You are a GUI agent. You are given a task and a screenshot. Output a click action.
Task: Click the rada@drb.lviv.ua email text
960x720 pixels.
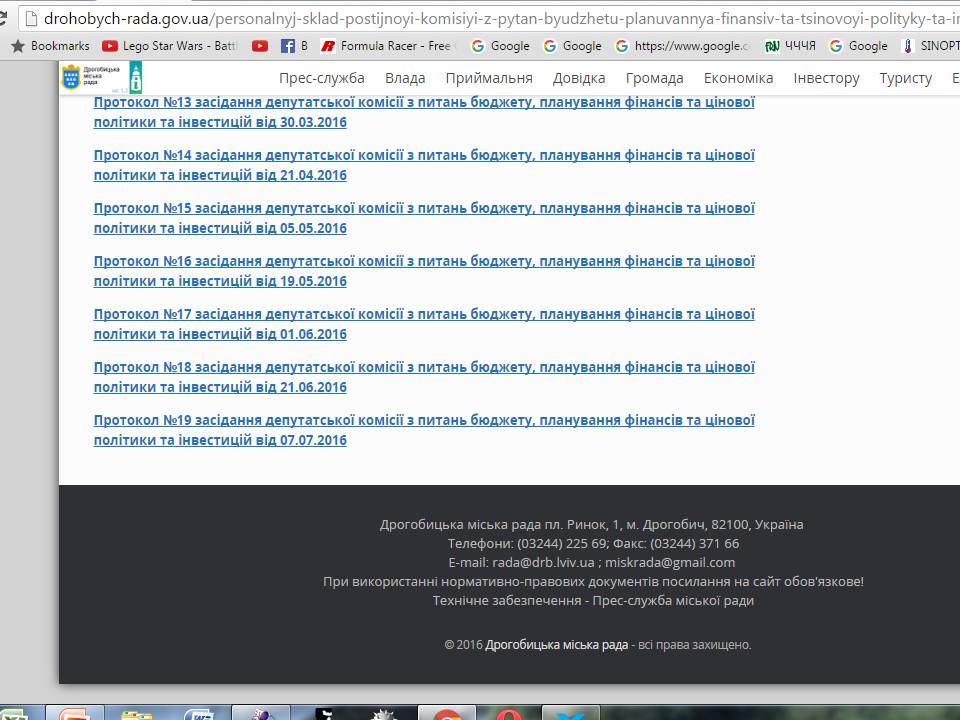tap(543, 563)
